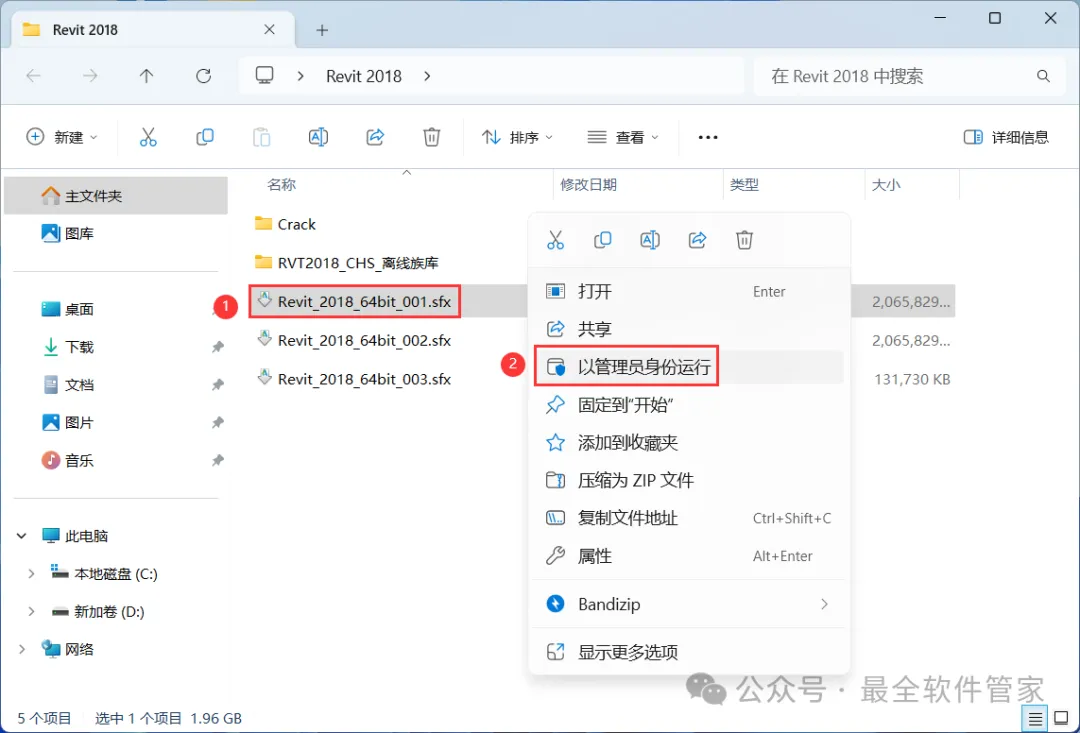Click the Revit 2018 breadcrumb in the address bar
The width and height of the screenshot is (1080, 733).
pyautogui.click(x=364, y=76)
